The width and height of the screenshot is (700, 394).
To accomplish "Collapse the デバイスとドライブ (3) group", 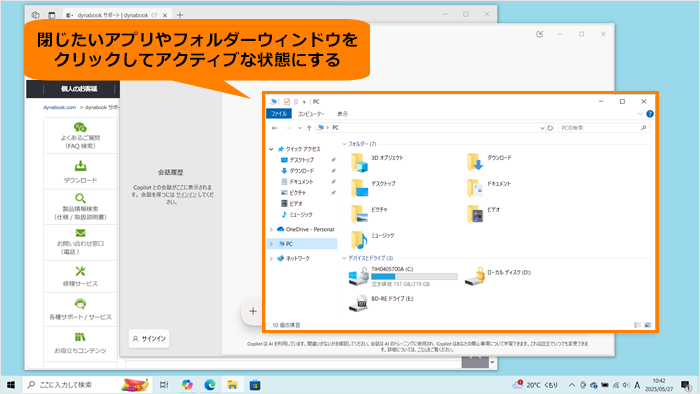I will (x=344, y=258).
